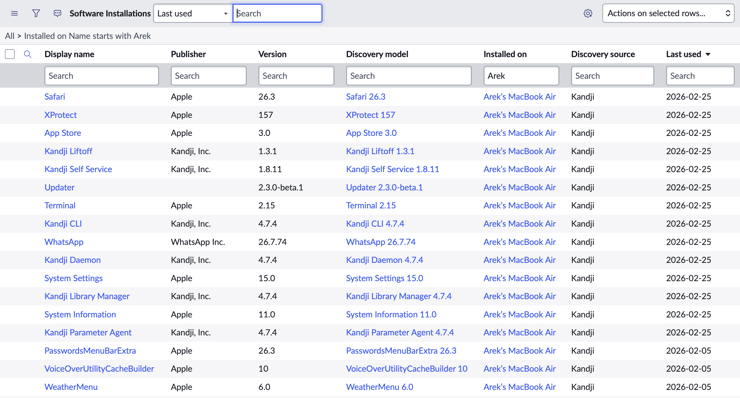Click the Last used column search field
Viewport: 740px width, 398px height.
click(700, 76)
